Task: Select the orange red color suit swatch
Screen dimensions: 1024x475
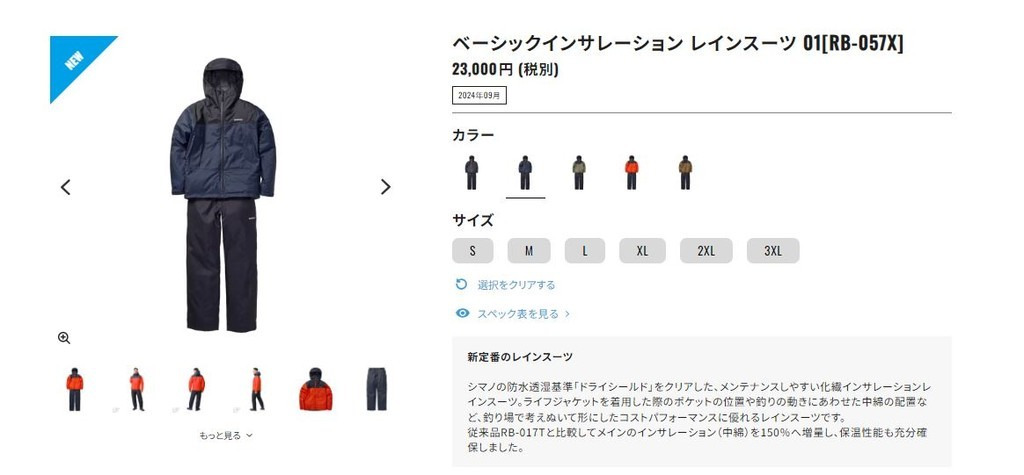Action: pos(632,172)
